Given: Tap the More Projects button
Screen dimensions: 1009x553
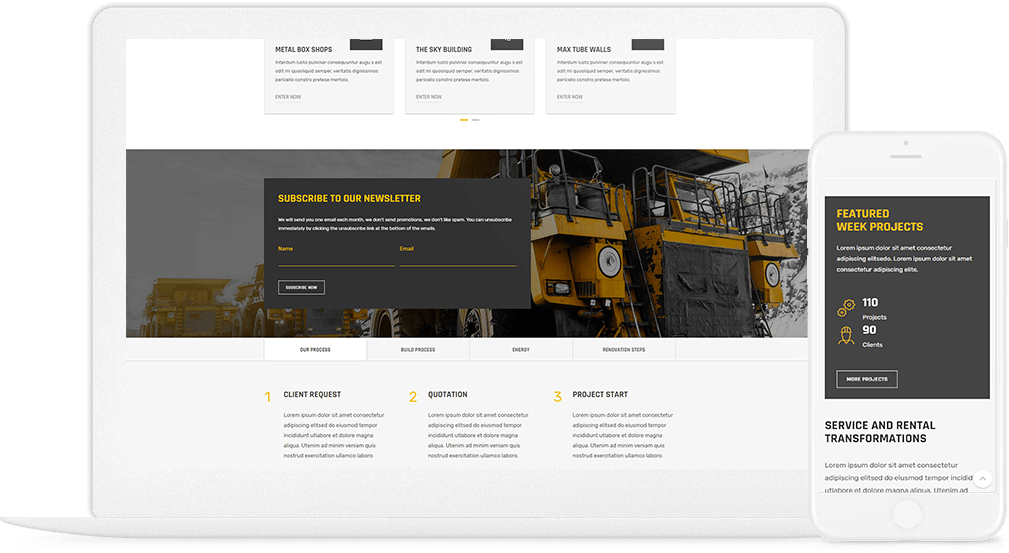Looking at the screenshot, I should click(x=866, y=379).
